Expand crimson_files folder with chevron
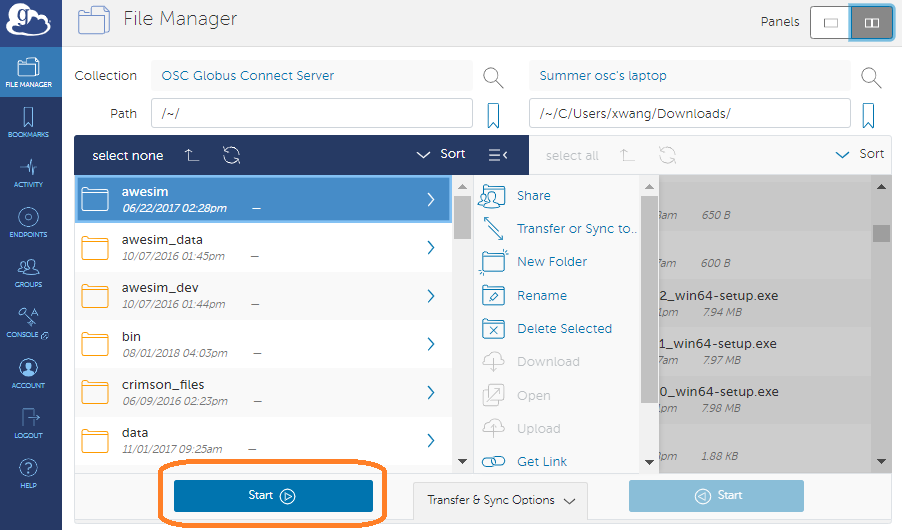The height and width of the screenshot is (530, 902). (x=431, y=392)
